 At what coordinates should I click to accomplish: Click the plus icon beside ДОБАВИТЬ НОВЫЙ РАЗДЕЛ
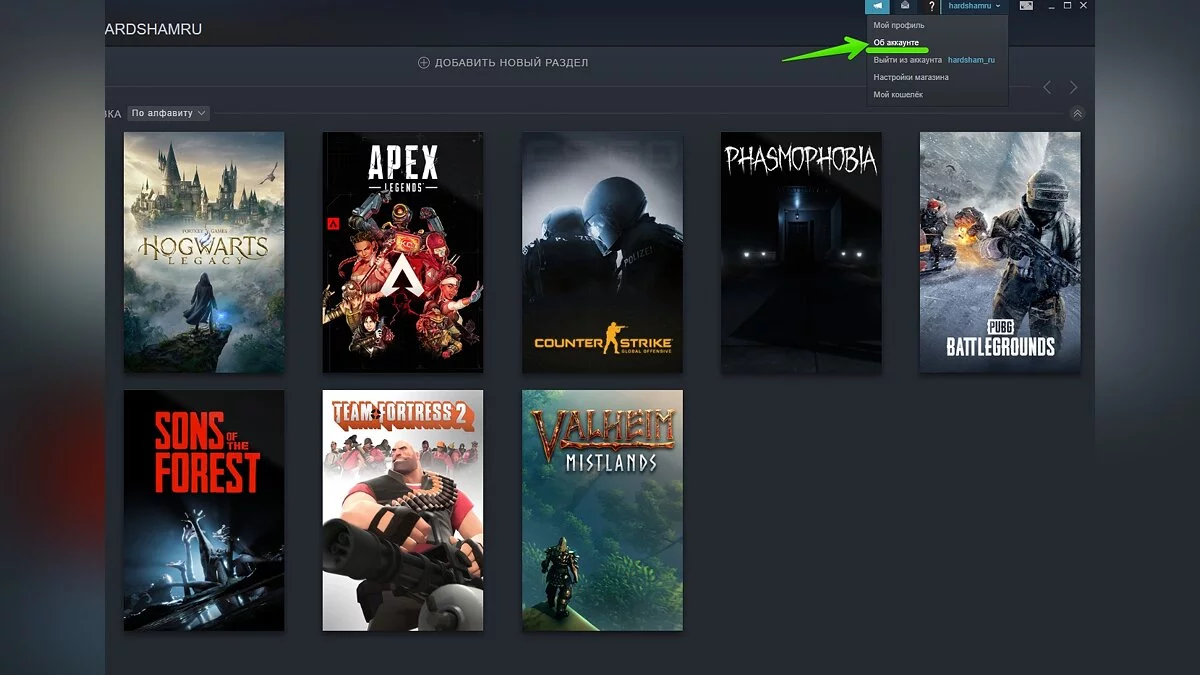point(424,62)
